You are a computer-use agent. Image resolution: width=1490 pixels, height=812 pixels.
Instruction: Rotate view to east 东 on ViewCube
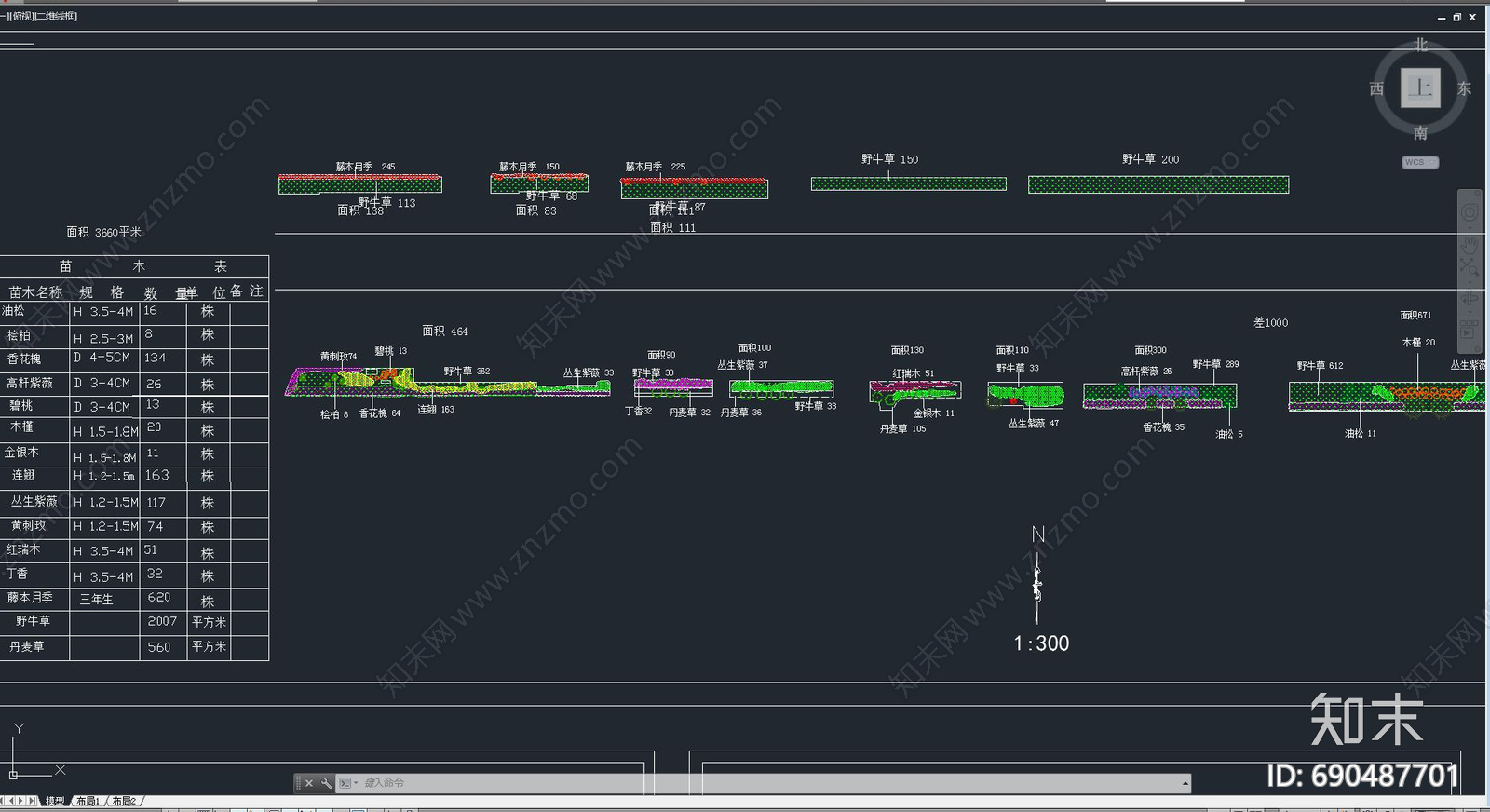pos(1464,88)
